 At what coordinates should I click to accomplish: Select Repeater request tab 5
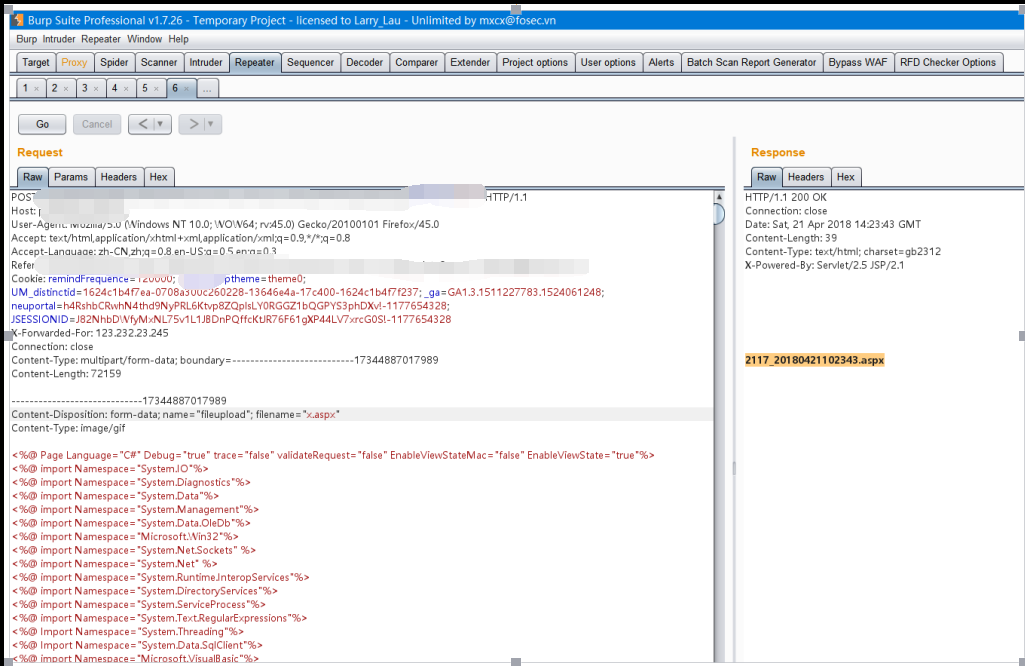click(145, 88)
